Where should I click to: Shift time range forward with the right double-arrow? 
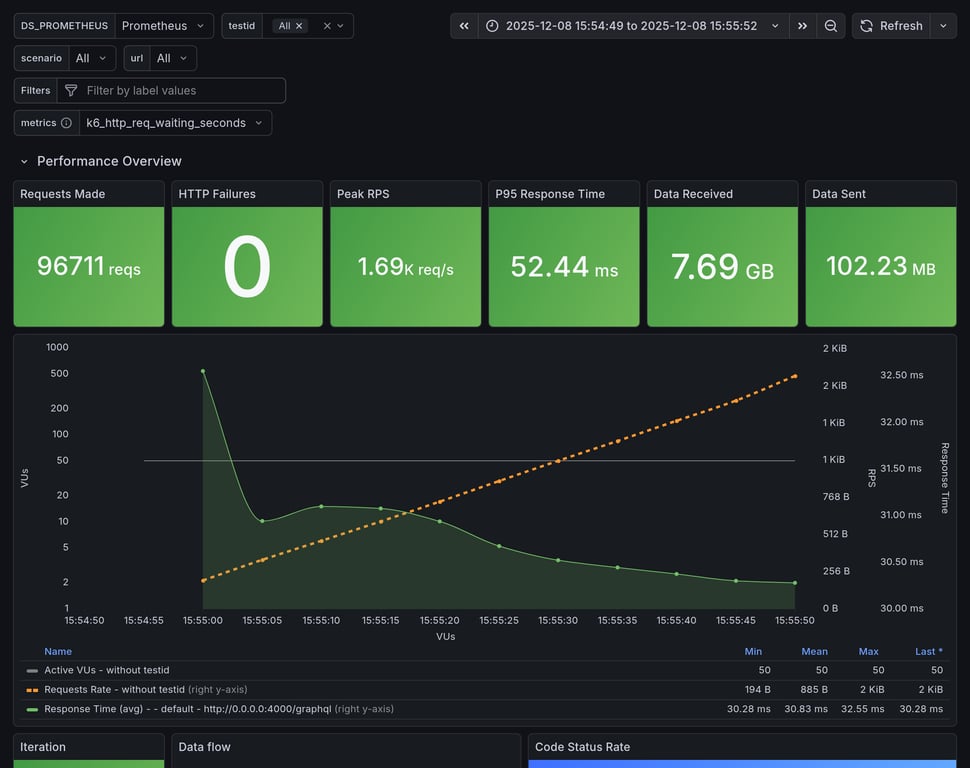click(803, 26)
